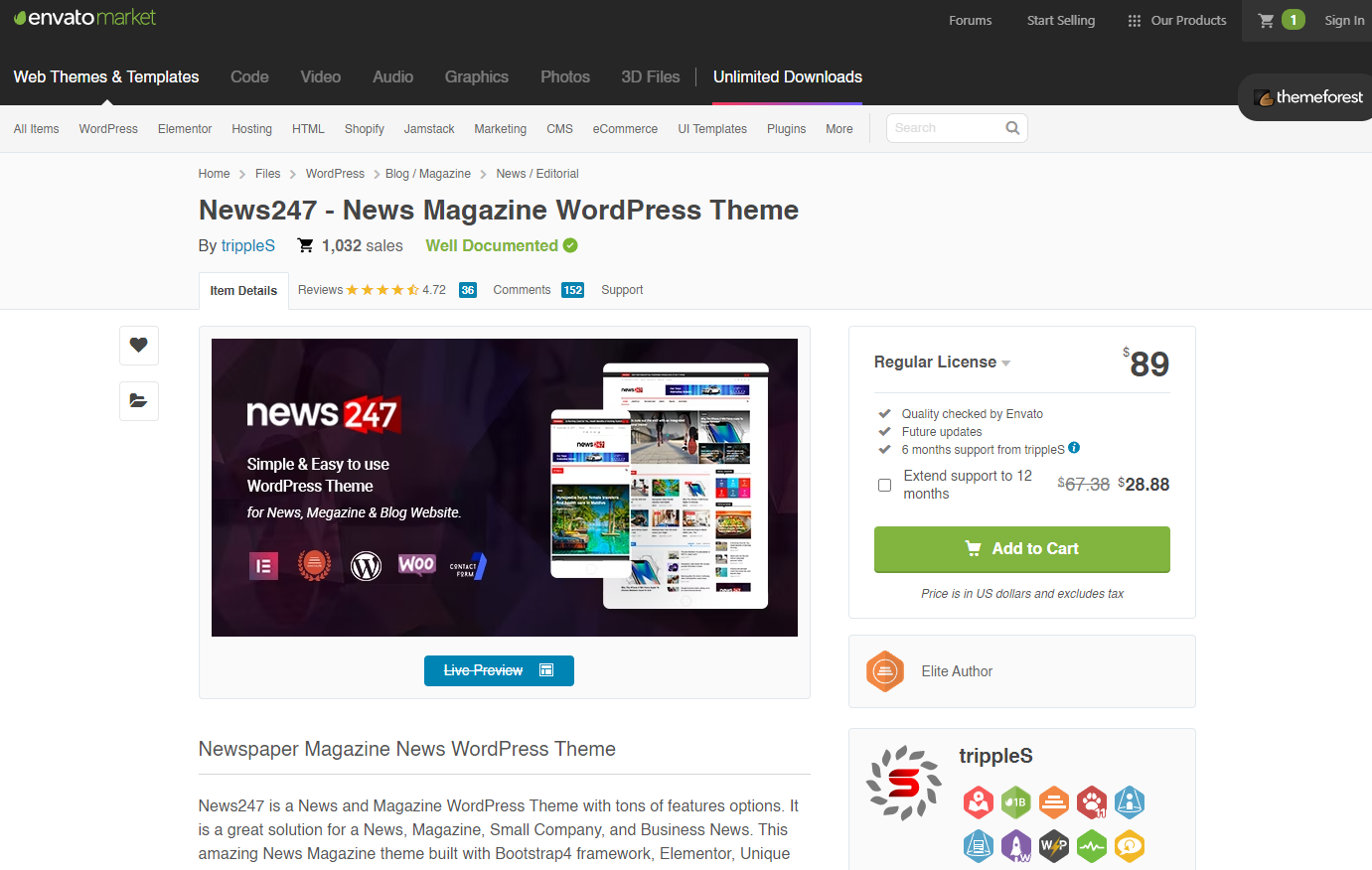Click the News247 preview banner image

505,488
